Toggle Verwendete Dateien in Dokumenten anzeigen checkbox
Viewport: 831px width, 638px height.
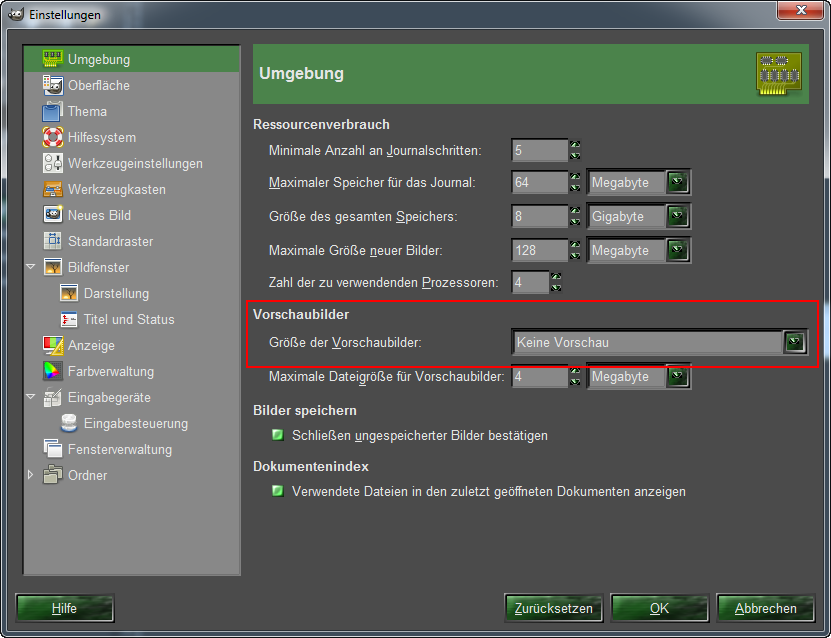(x=278, y=492)
